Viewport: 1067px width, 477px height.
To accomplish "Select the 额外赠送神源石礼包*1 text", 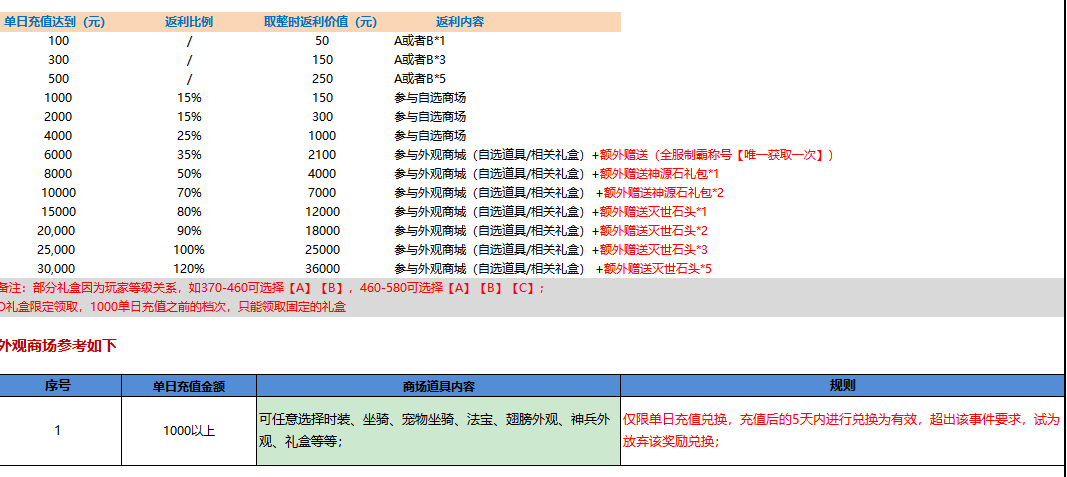I will pyautogui.click(x=655, y=174).
